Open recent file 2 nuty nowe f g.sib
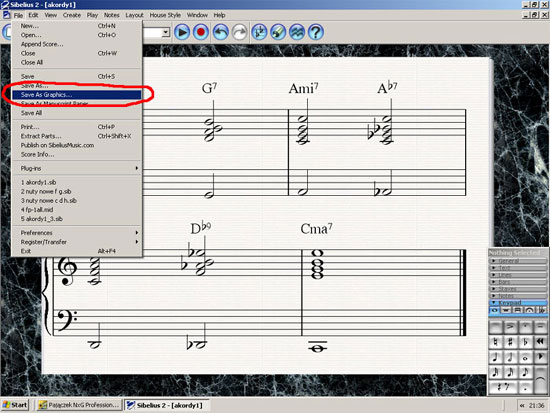The height and width of the screenshot is (413, 550). tap(77, 192)
